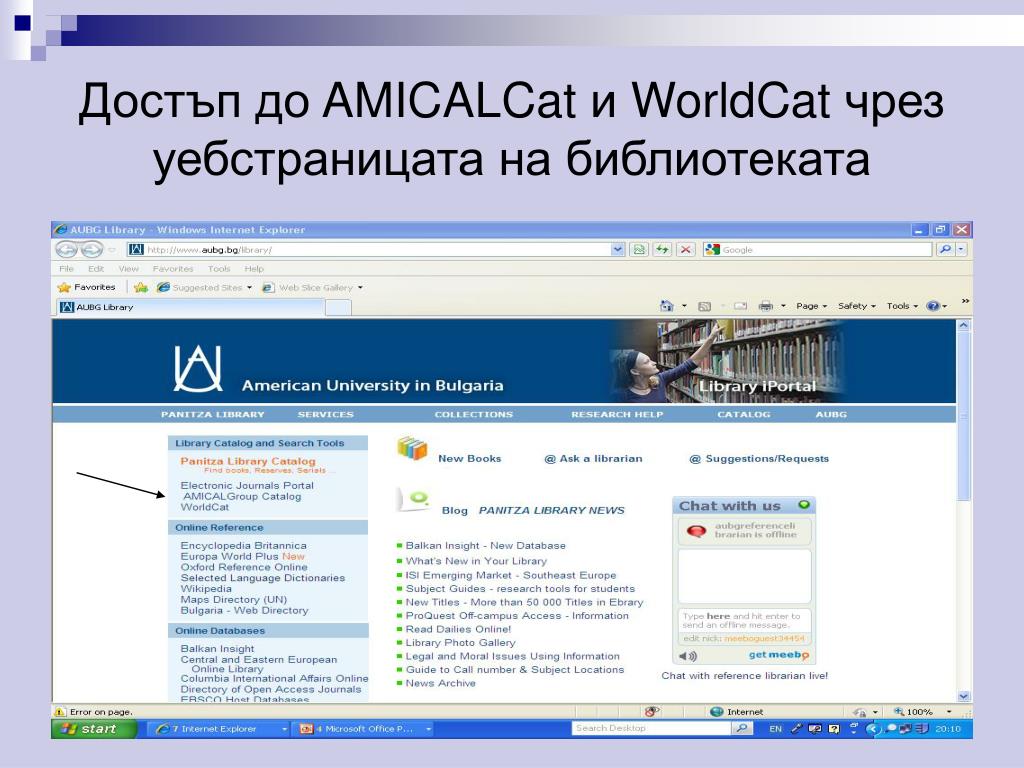Open the Help menu
Screen dimensions: 1024x768
click(x=254, y=268)
